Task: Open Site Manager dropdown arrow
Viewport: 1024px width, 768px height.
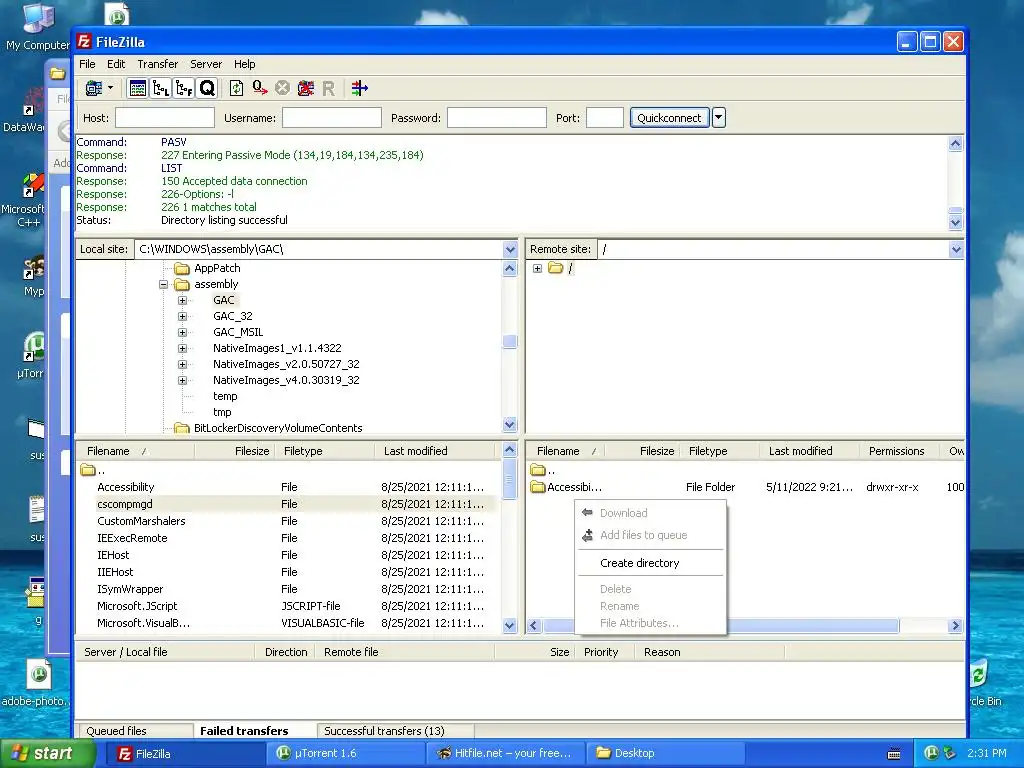Action: (110, 88)
